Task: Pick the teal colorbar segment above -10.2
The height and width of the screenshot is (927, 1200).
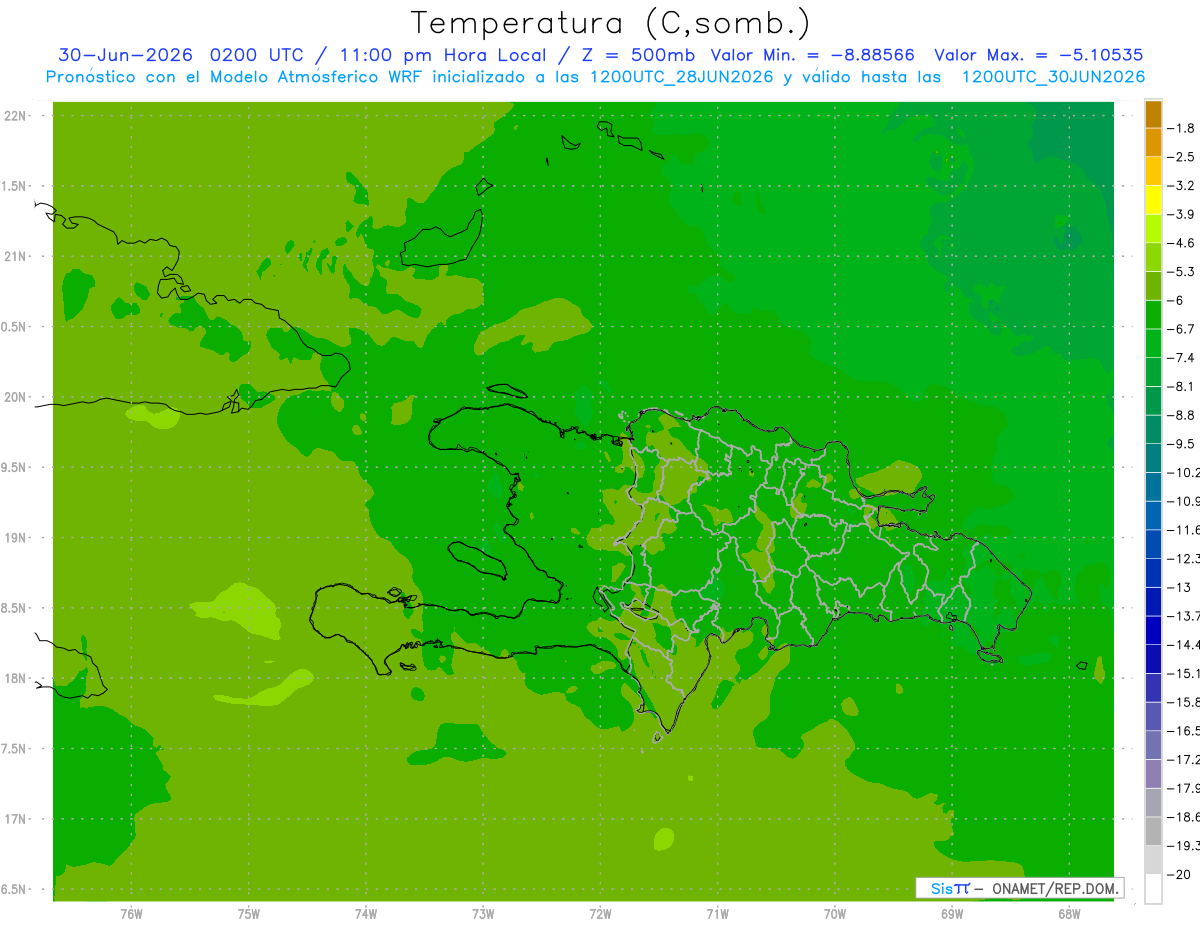Action: click(1153, 458)
